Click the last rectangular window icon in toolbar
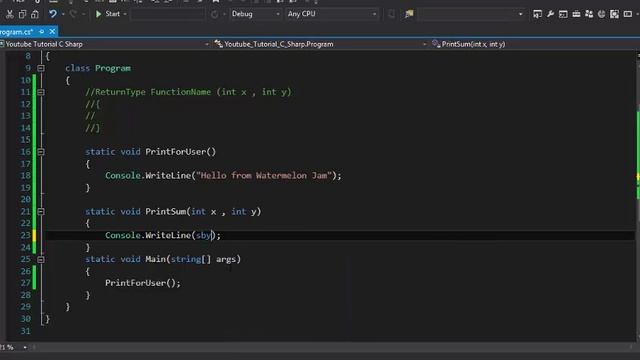 (628, 14)
